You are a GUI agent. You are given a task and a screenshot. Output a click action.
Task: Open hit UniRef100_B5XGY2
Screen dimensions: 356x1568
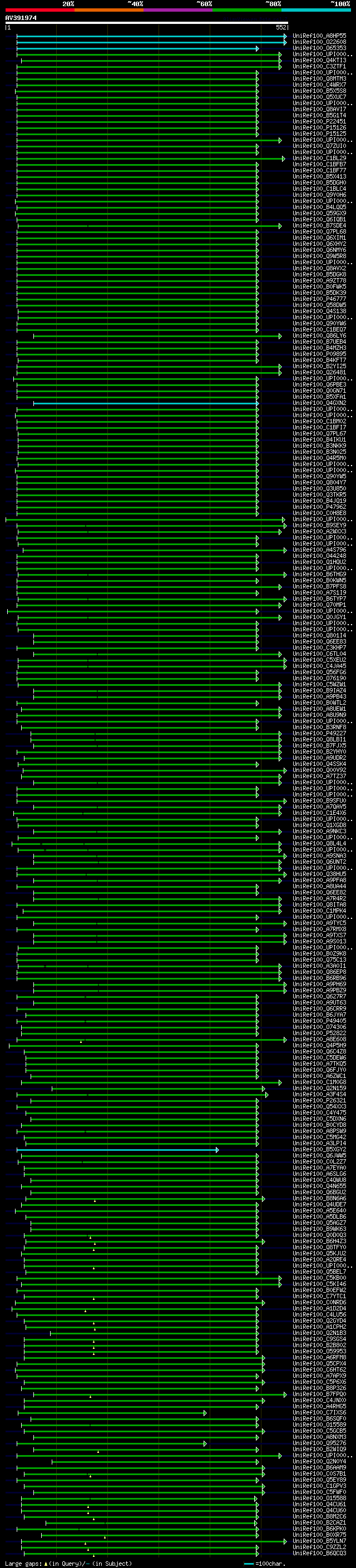point(319,1149)
